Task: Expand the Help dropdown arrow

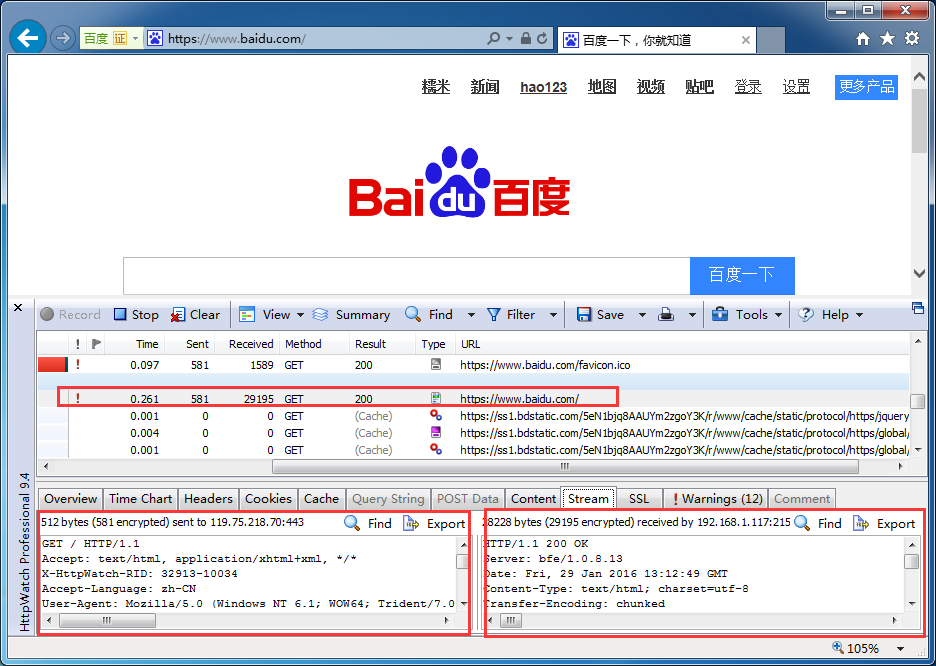Action: tap(860, 314)
